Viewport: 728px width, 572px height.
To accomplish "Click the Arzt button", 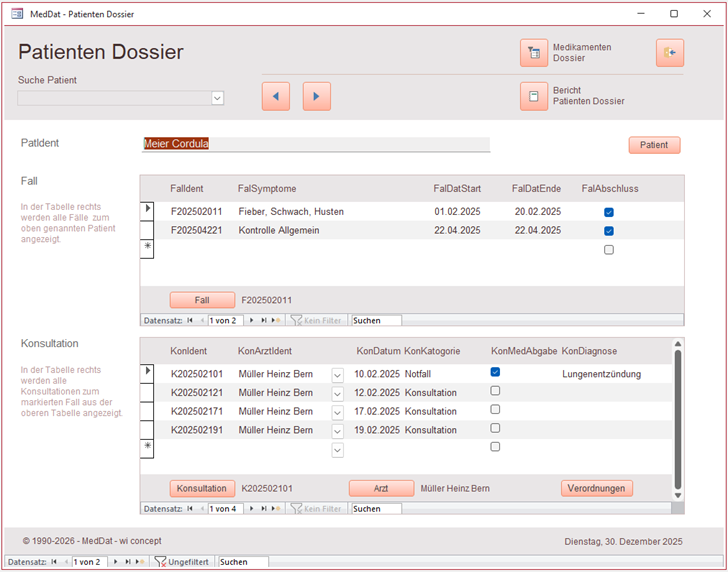I will 381,489.
